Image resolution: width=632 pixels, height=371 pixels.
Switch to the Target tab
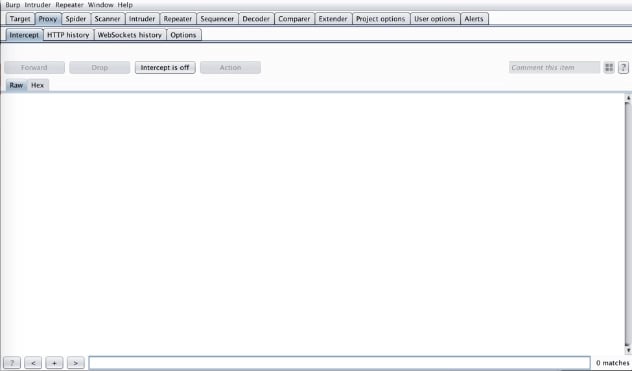click(20, 19)
